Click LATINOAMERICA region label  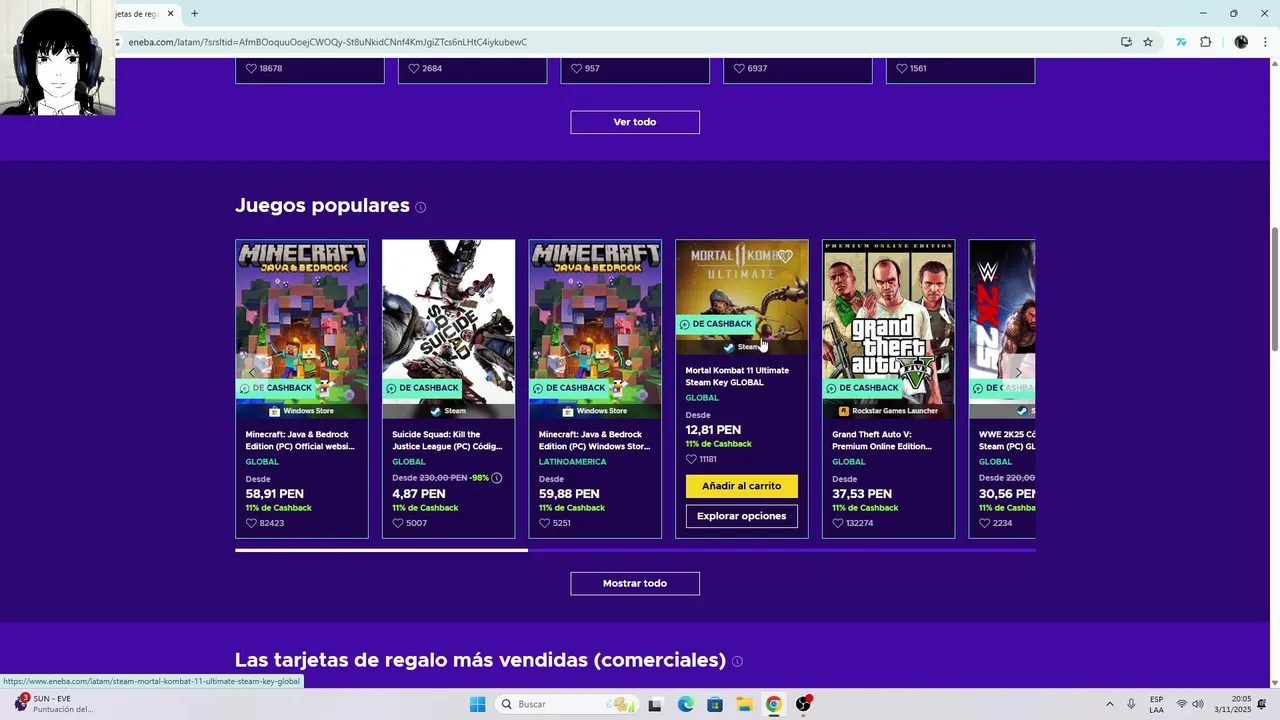572,462
